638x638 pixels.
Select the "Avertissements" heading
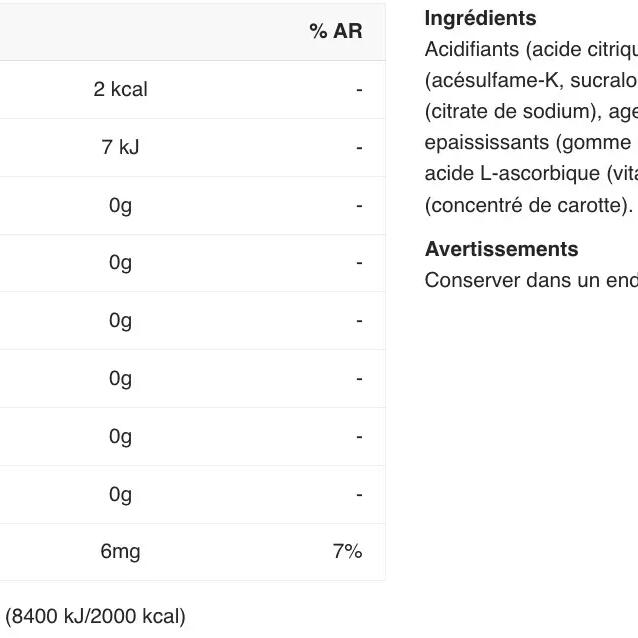coord(501,249)
